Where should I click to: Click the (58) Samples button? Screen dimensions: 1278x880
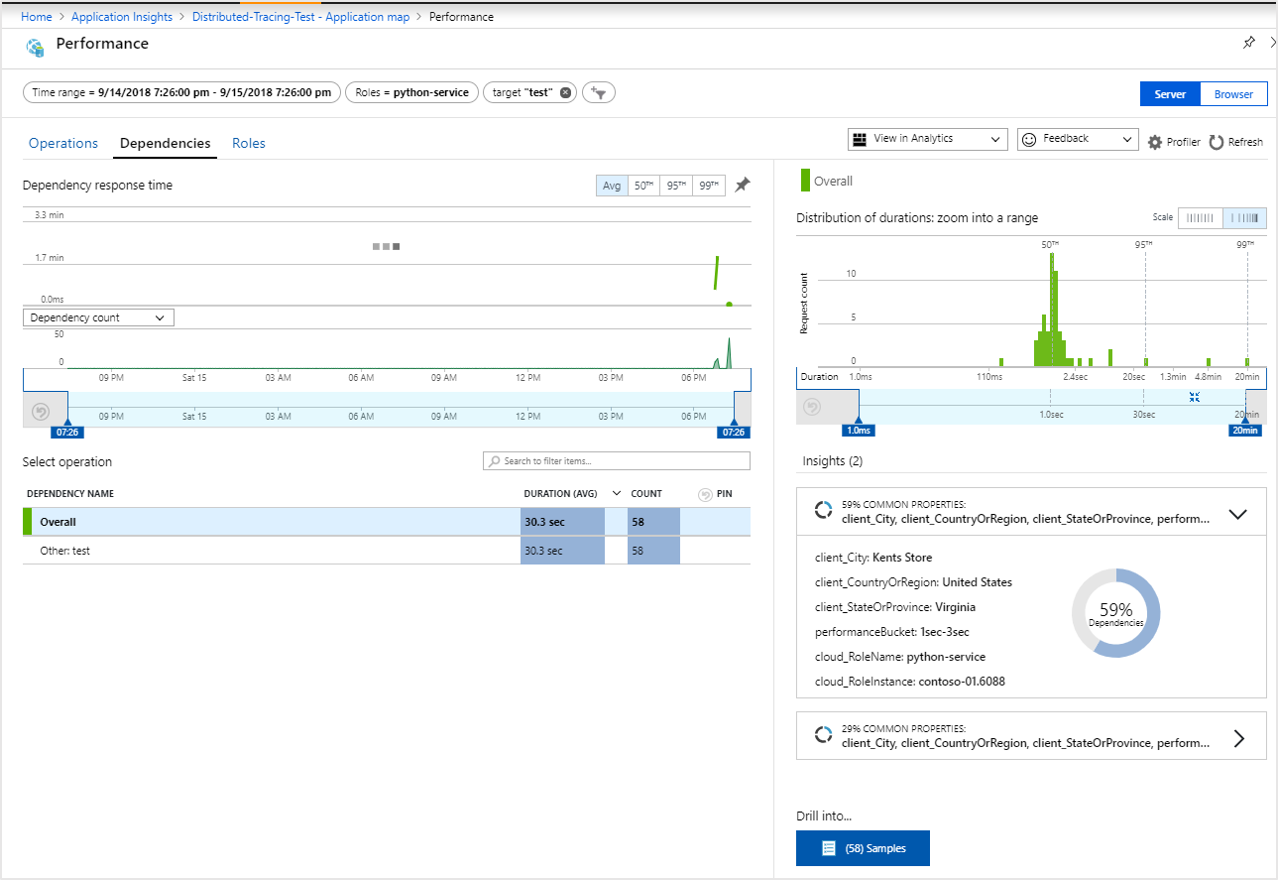pyautogui.click(x=863, y=848)
